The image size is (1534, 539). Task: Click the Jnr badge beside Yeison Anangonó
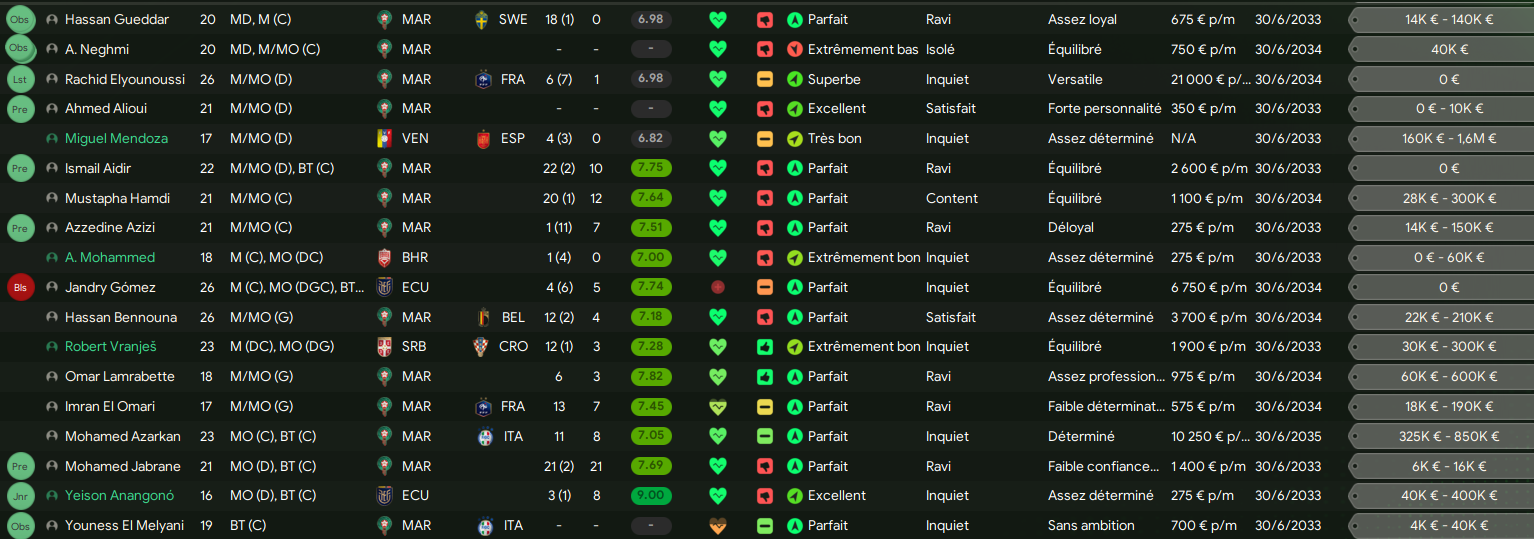(20, 496)
